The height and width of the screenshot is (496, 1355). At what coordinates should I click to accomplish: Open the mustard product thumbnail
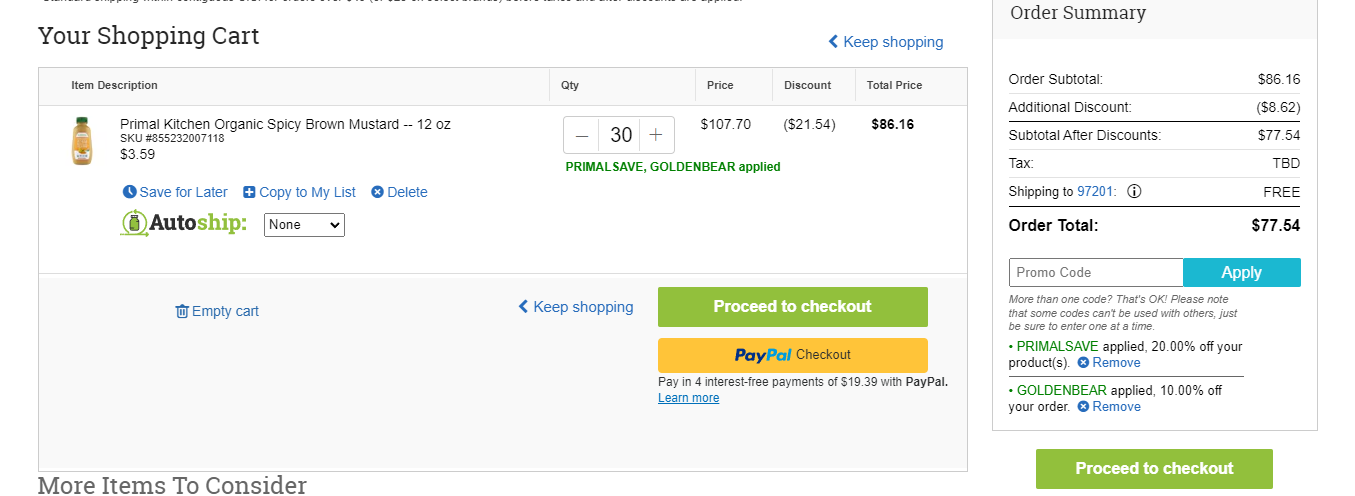tap(81, 141)
